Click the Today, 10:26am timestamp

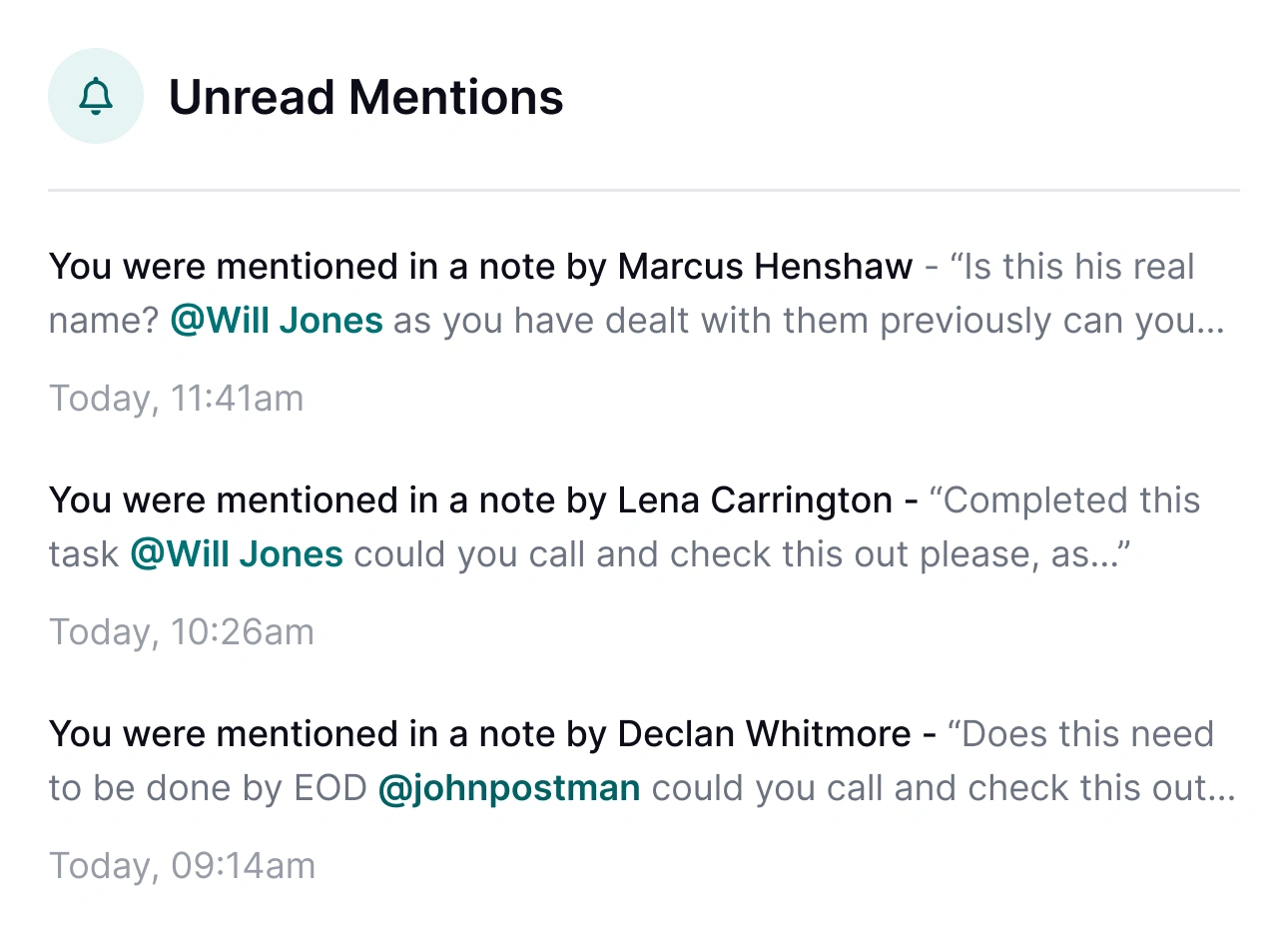pos(181,632)
